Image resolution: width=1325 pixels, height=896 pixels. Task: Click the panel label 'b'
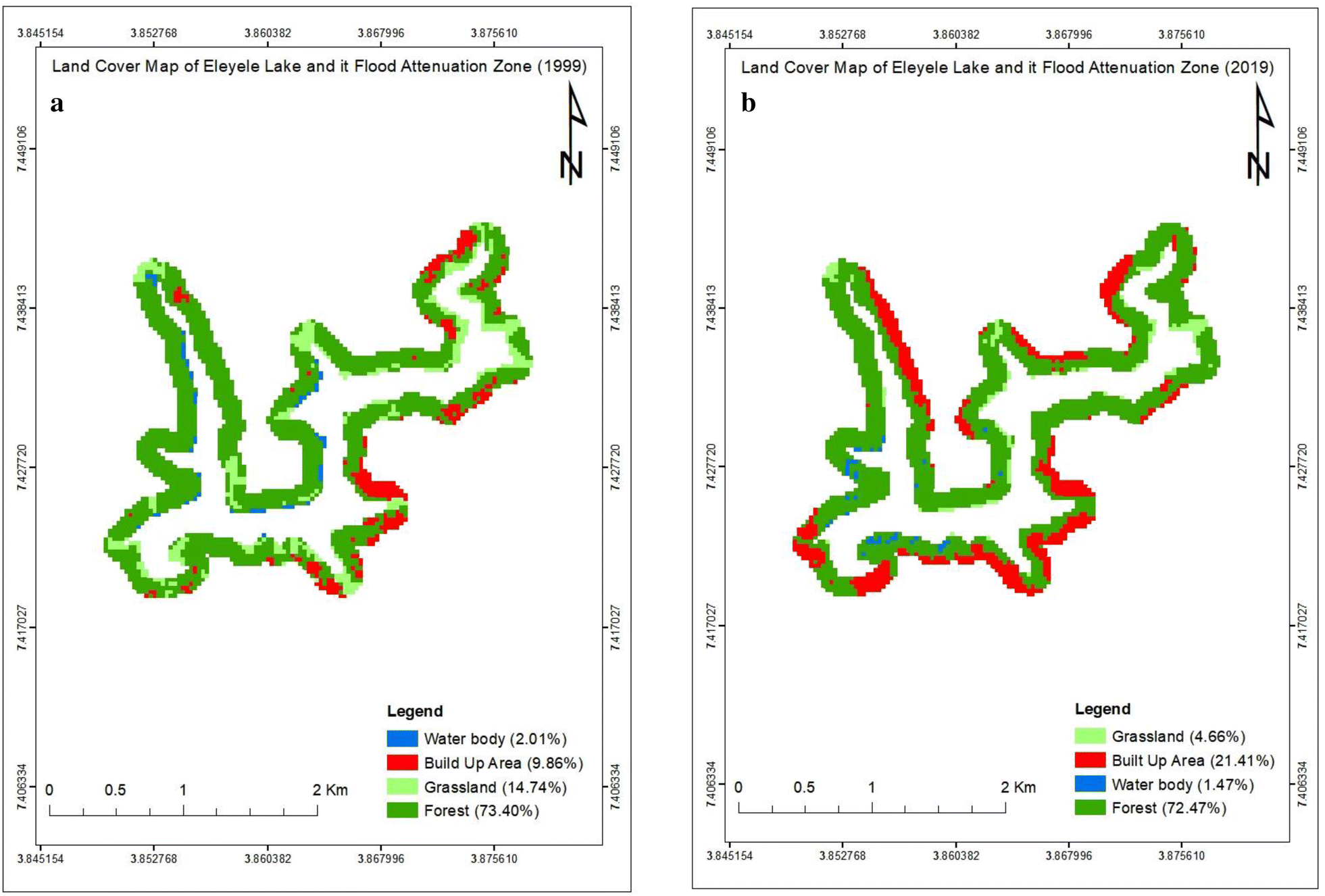tap(748, 103)
